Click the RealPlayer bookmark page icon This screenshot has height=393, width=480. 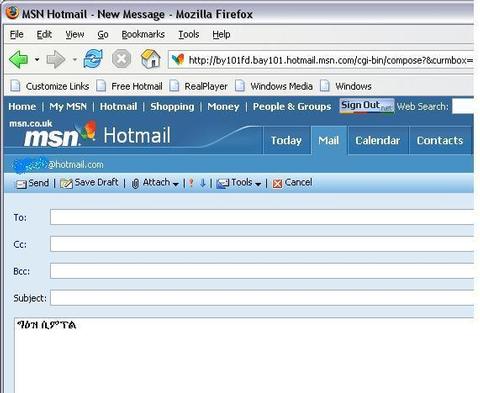174,86
